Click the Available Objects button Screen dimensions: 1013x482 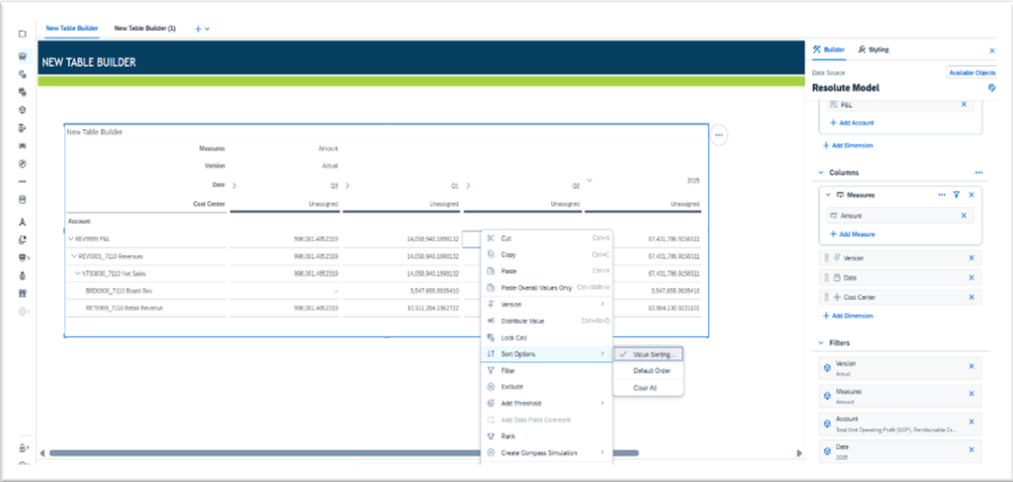[x=971, y=73]
